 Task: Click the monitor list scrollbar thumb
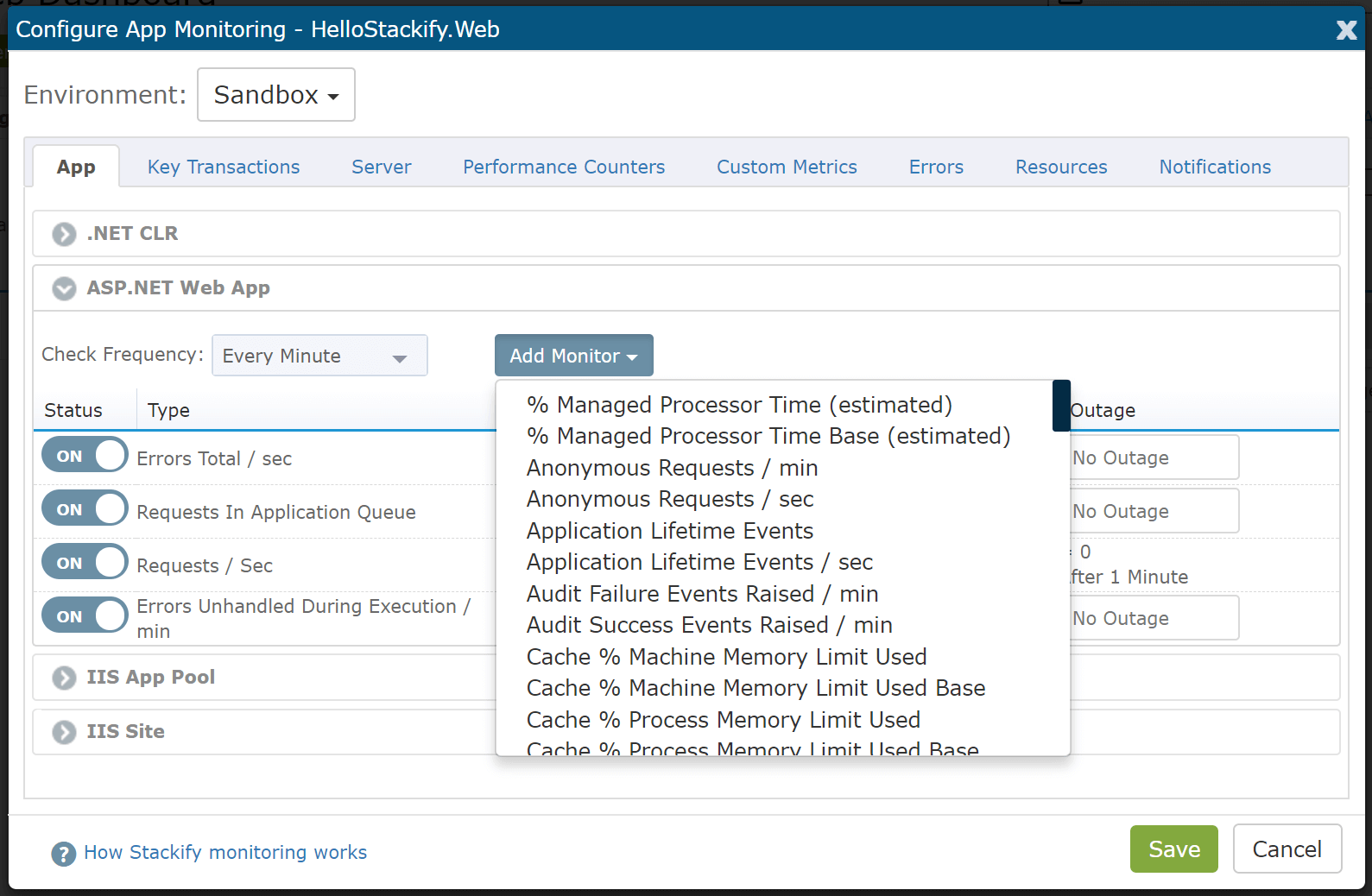tap(1061, 406)
